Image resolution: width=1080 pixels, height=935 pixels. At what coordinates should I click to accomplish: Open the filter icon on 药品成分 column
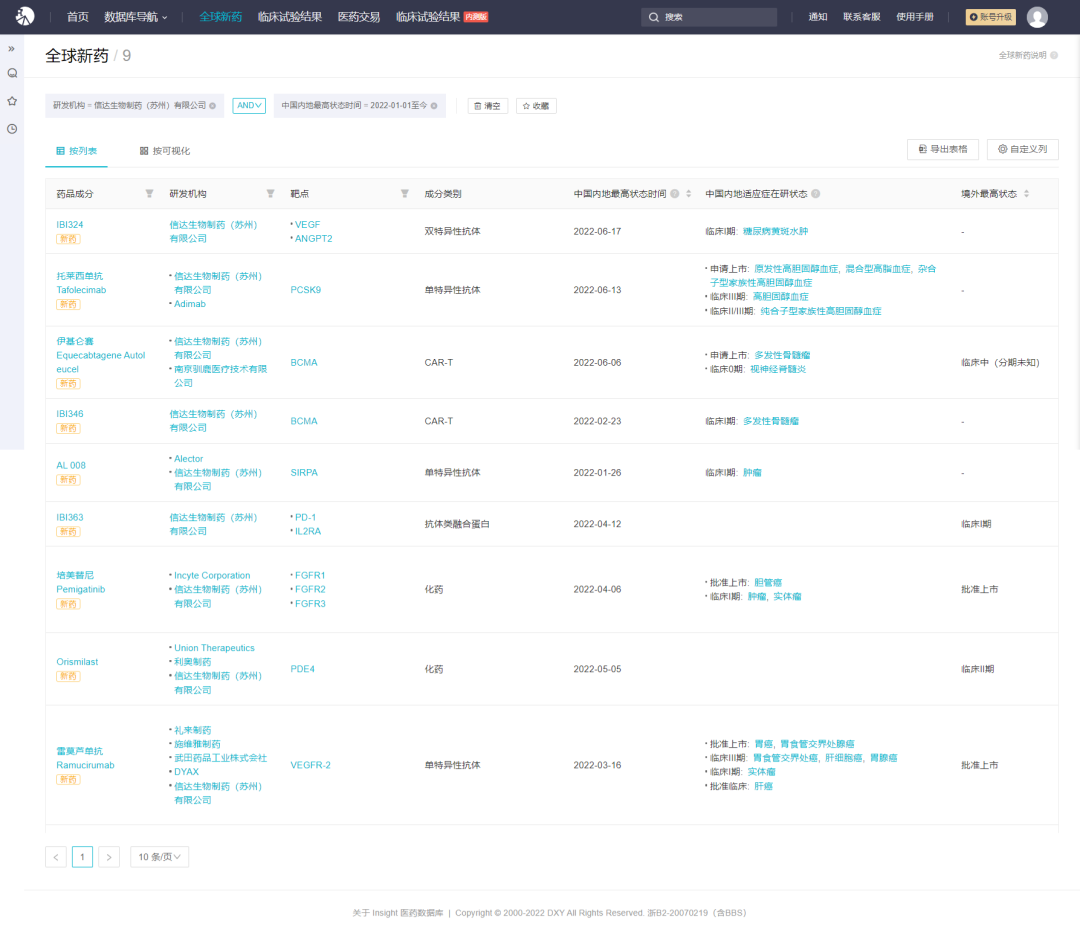tap(149, 194)
